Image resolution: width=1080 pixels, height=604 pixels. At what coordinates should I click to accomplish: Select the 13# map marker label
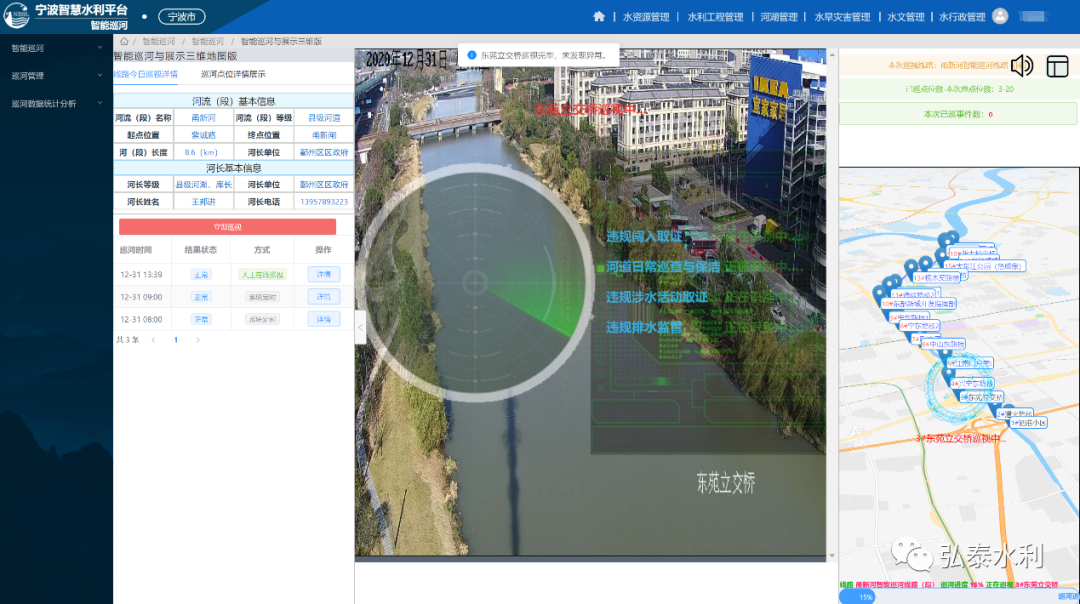pyautogui.click(x=936, y=278)
